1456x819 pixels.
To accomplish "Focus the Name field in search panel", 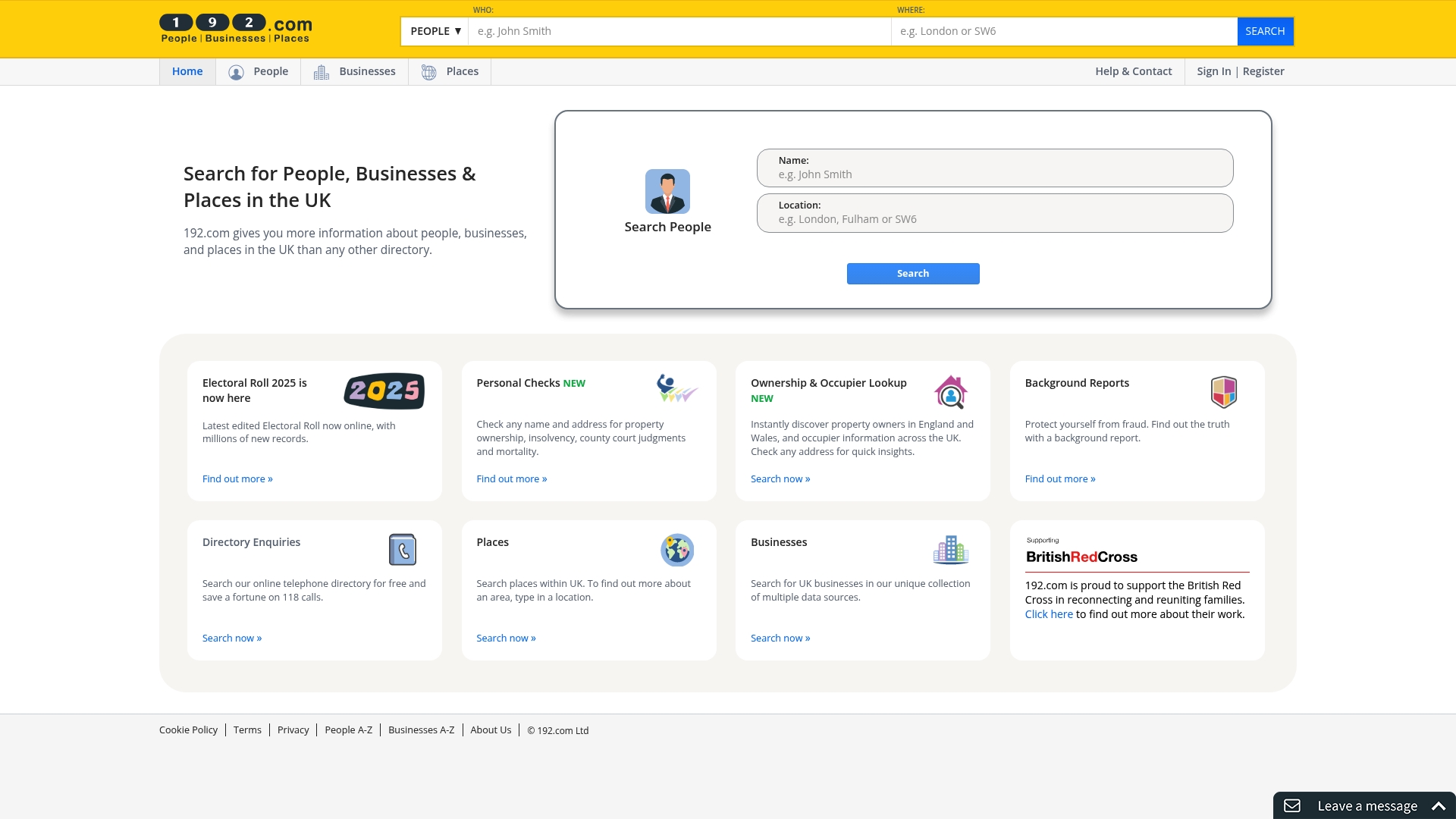I will [995, 168].
